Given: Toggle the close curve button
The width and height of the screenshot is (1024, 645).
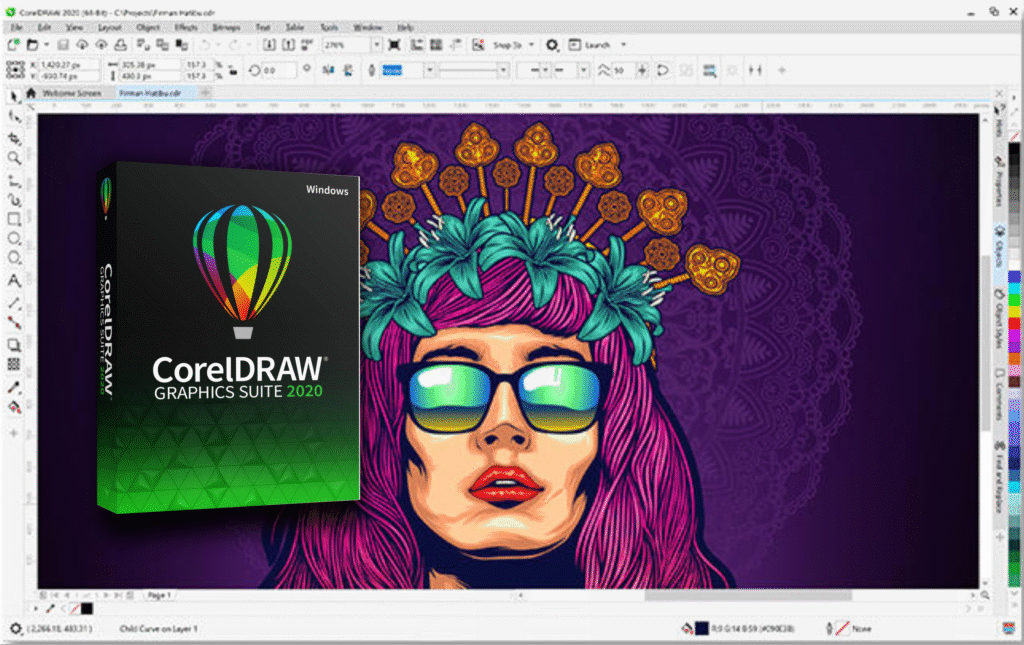Looking at the screenshot, I should tap(663, 70).
